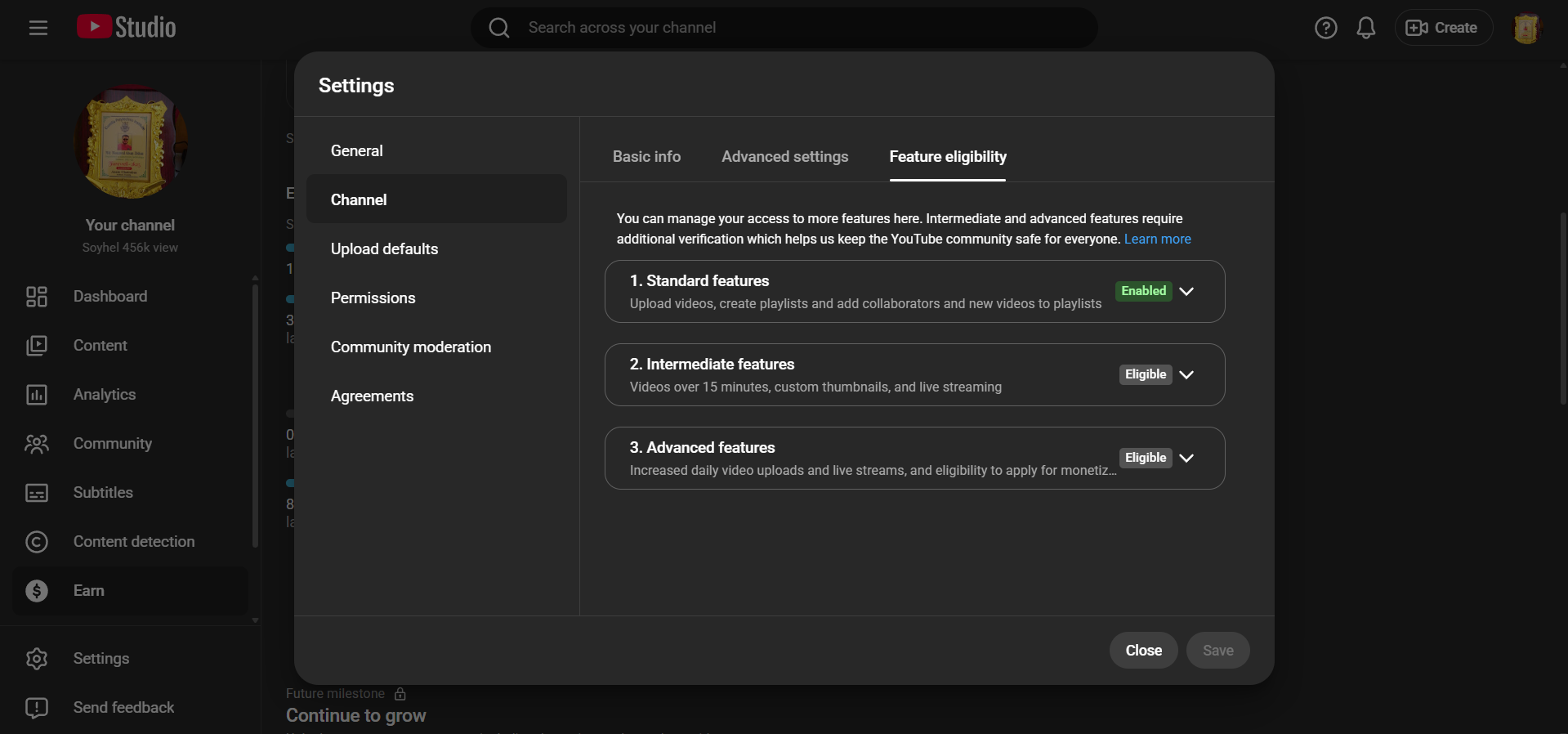Expand the Standard features section
Viewport: 1568px width, 734px height.
(1186, 292)
